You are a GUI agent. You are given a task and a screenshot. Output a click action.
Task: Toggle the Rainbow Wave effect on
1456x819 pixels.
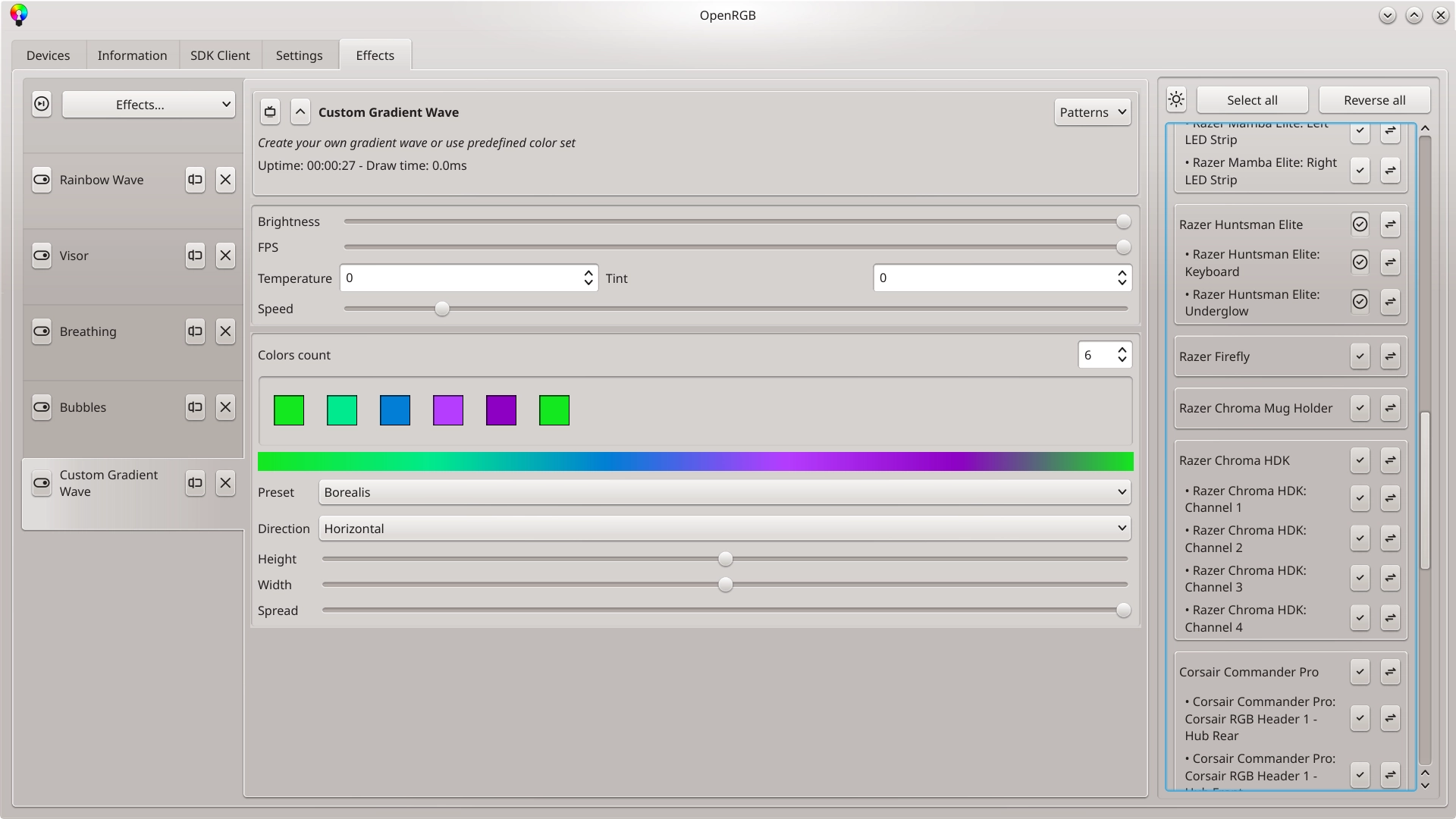[42, 180]
